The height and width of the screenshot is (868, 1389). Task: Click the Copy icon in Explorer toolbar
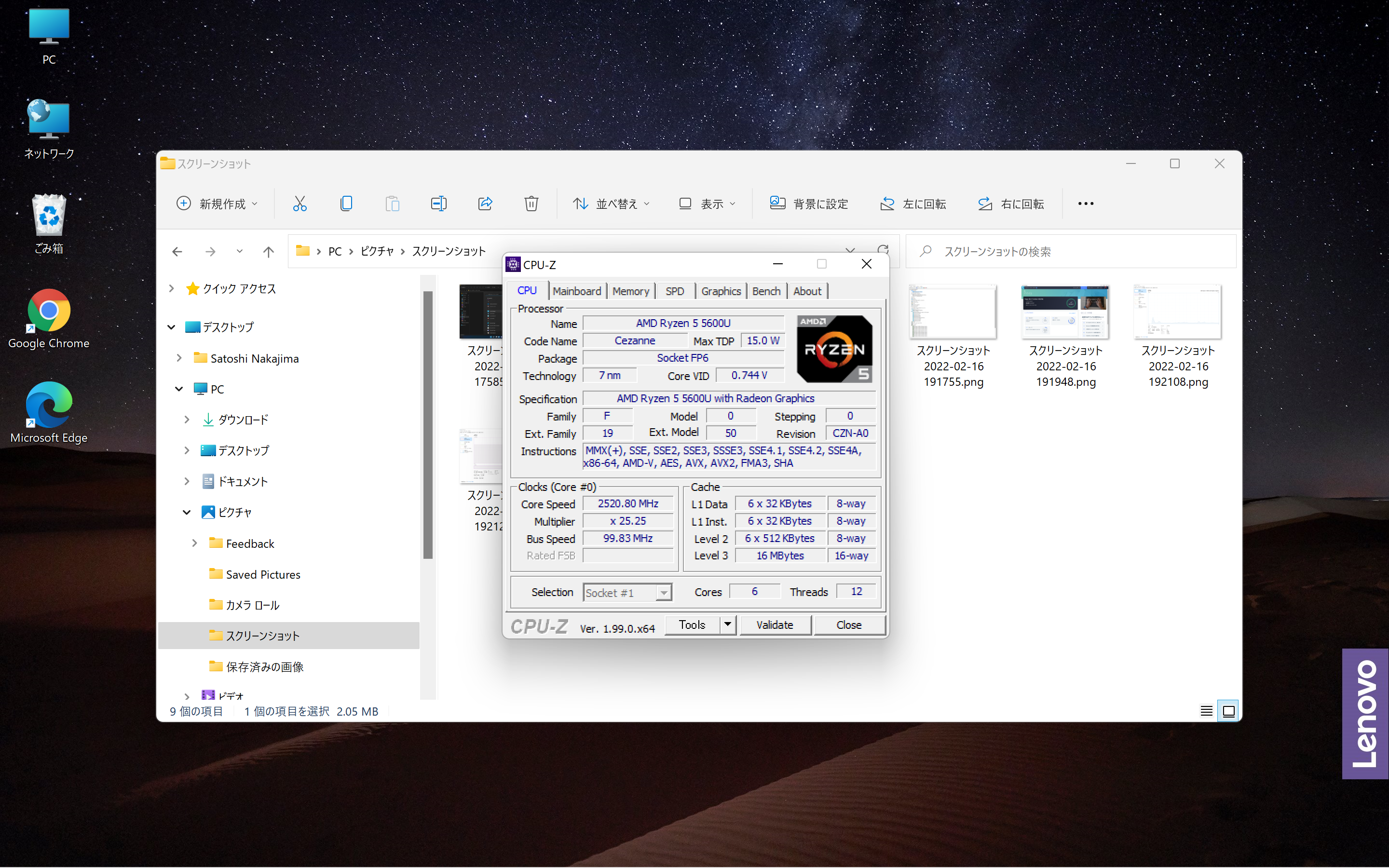click(346, 203)
